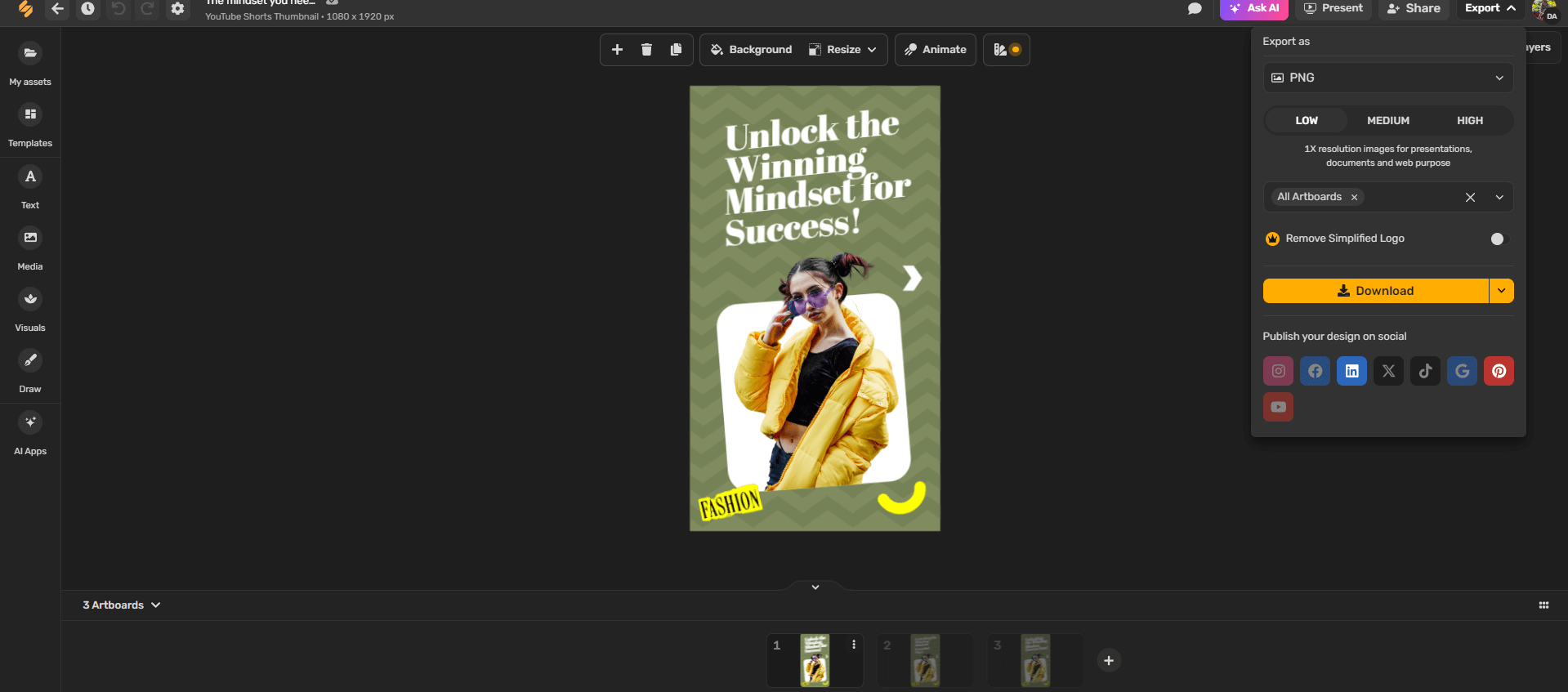
Task: Open Animate options
Action: pyautogui.click(x=936, y=50)
